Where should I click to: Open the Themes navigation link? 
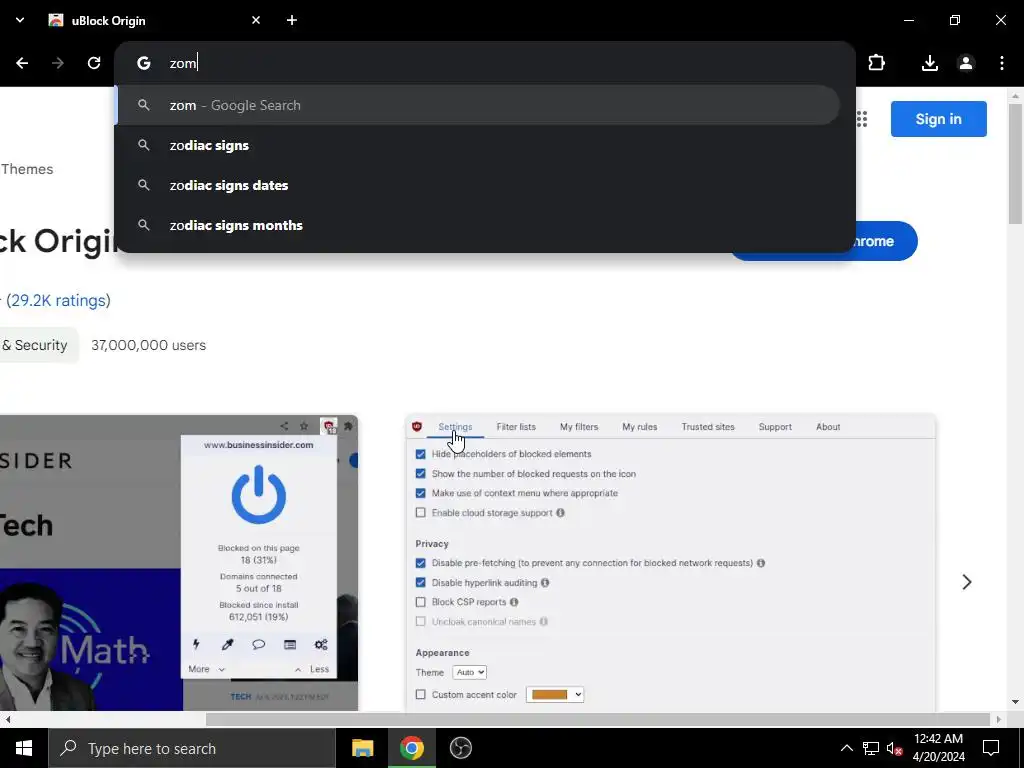point(27,169)
